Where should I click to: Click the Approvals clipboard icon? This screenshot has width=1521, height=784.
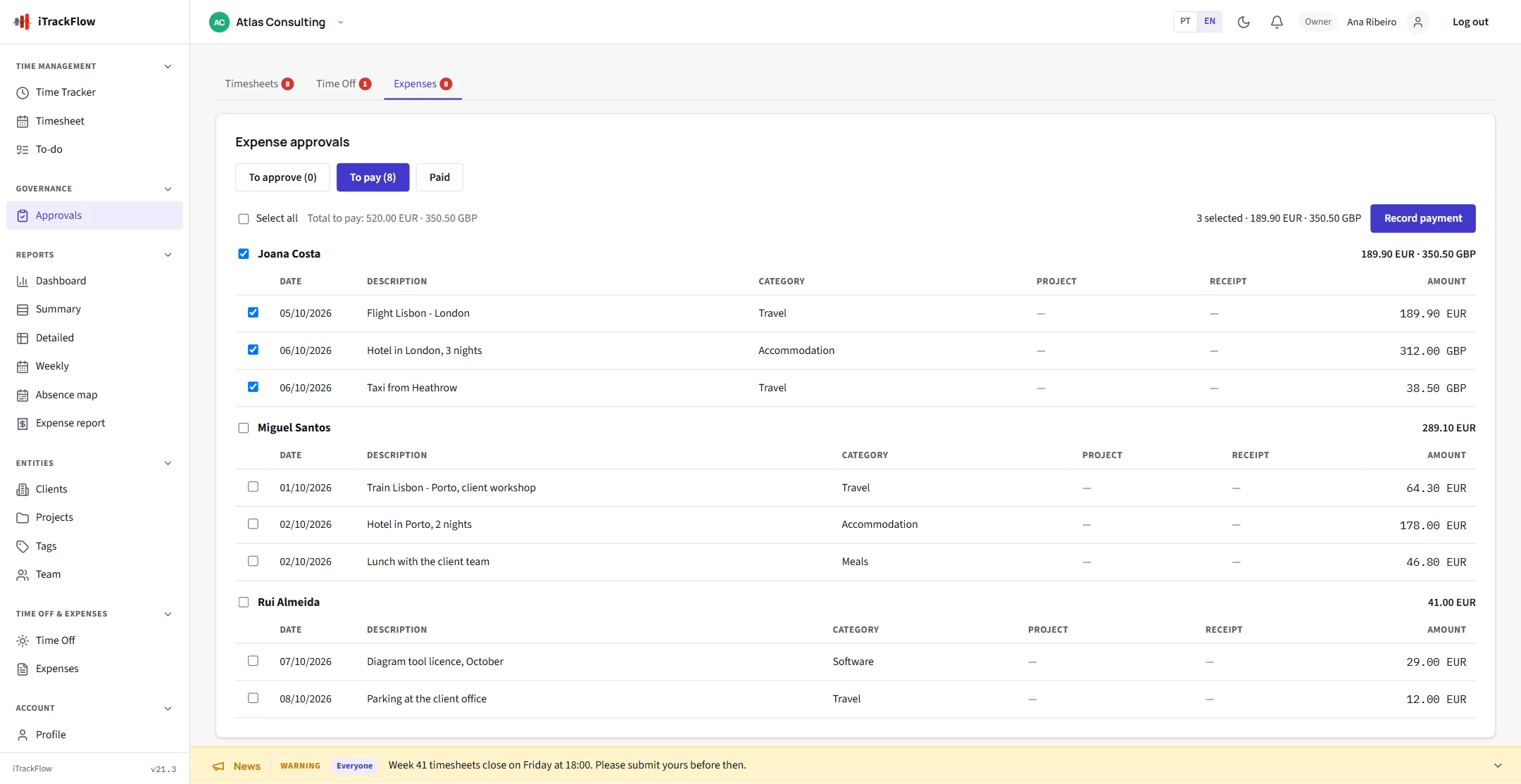point(23,216)
